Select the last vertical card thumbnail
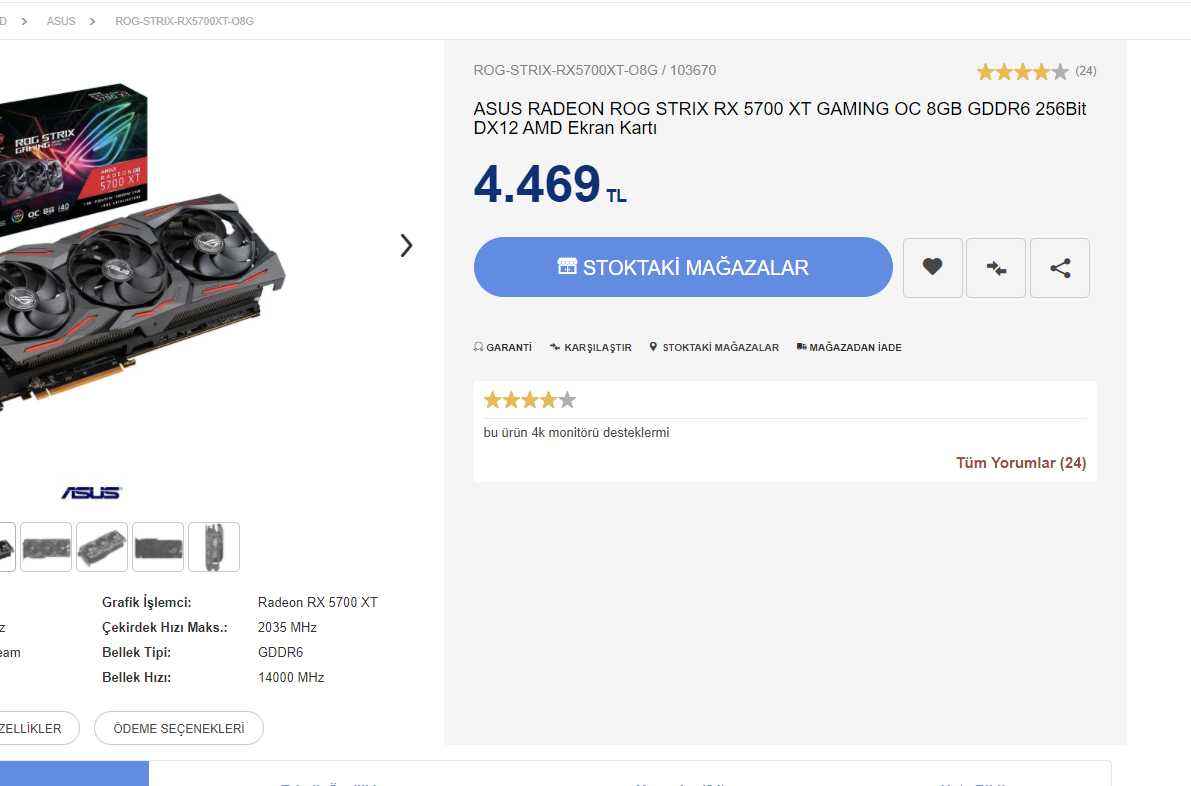Image resolution: width=1191 pixels, height=786 pixels. tap(214, 547)
